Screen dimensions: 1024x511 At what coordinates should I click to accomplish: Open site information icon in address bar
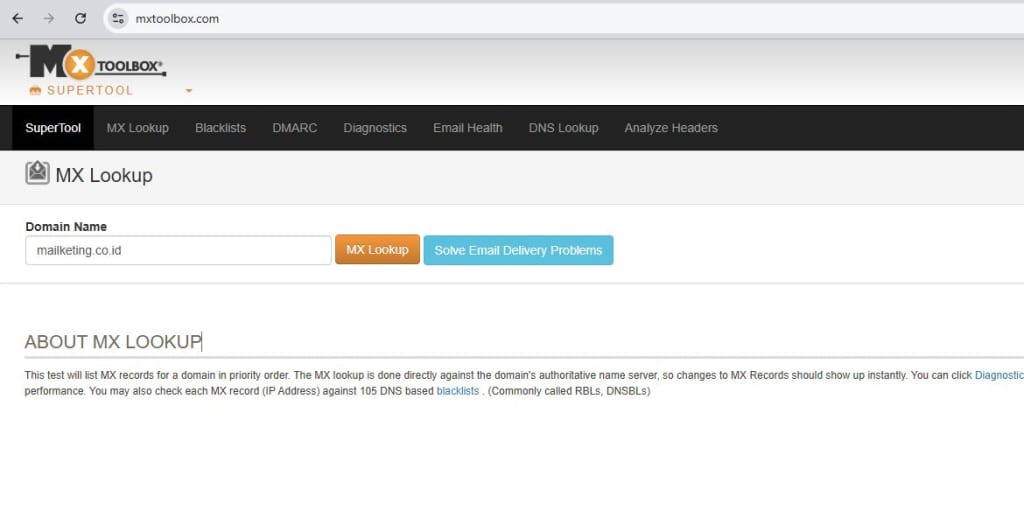click(x=119, y=18)
